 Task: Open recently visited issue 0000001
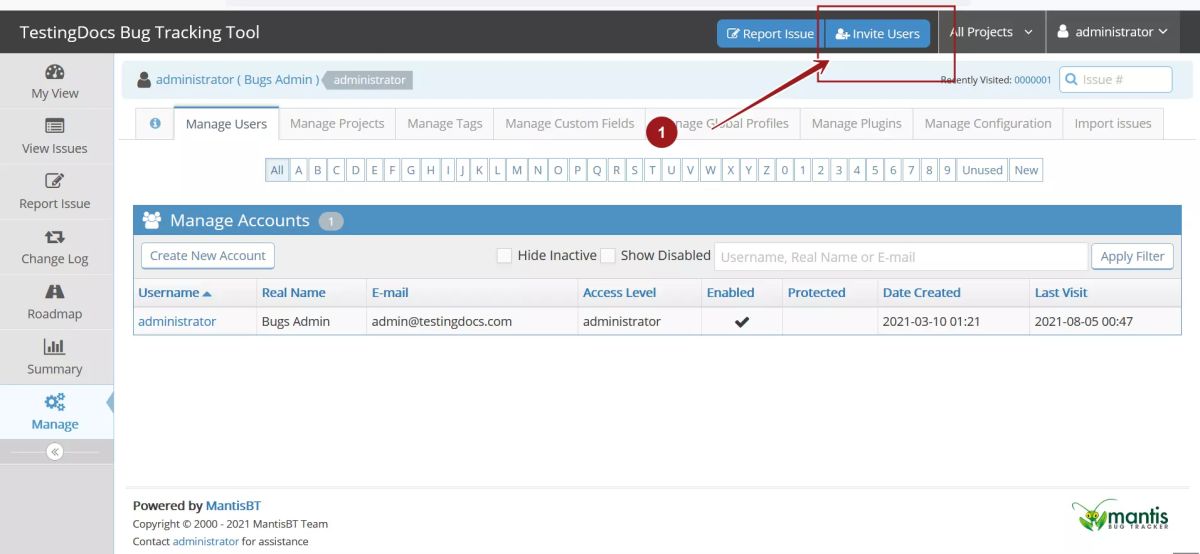pyautogui.click(x=1033, y=80)
